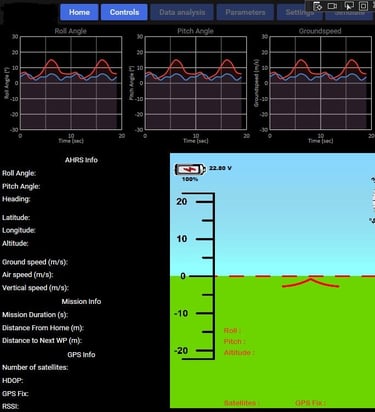Click the 22.80 V battery voltage reading
This screenshot has width=375, height=412.
click(220, 168)
